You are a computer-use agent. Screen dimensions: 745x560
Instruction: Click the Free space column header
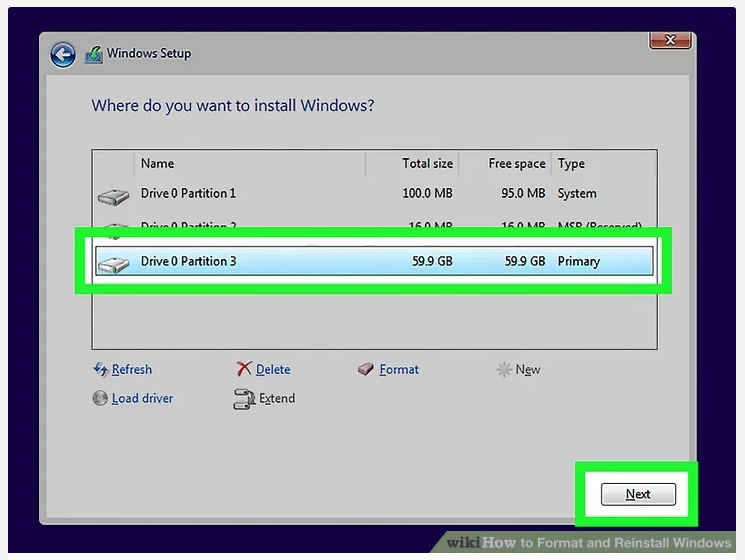[x=516, y=164]
